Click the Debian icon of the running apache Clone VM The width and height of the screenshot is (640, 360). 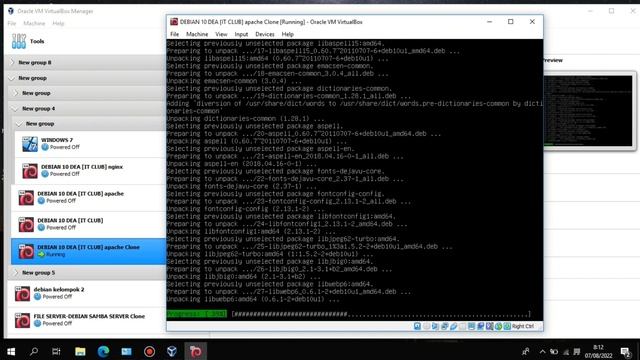point(26,251)
